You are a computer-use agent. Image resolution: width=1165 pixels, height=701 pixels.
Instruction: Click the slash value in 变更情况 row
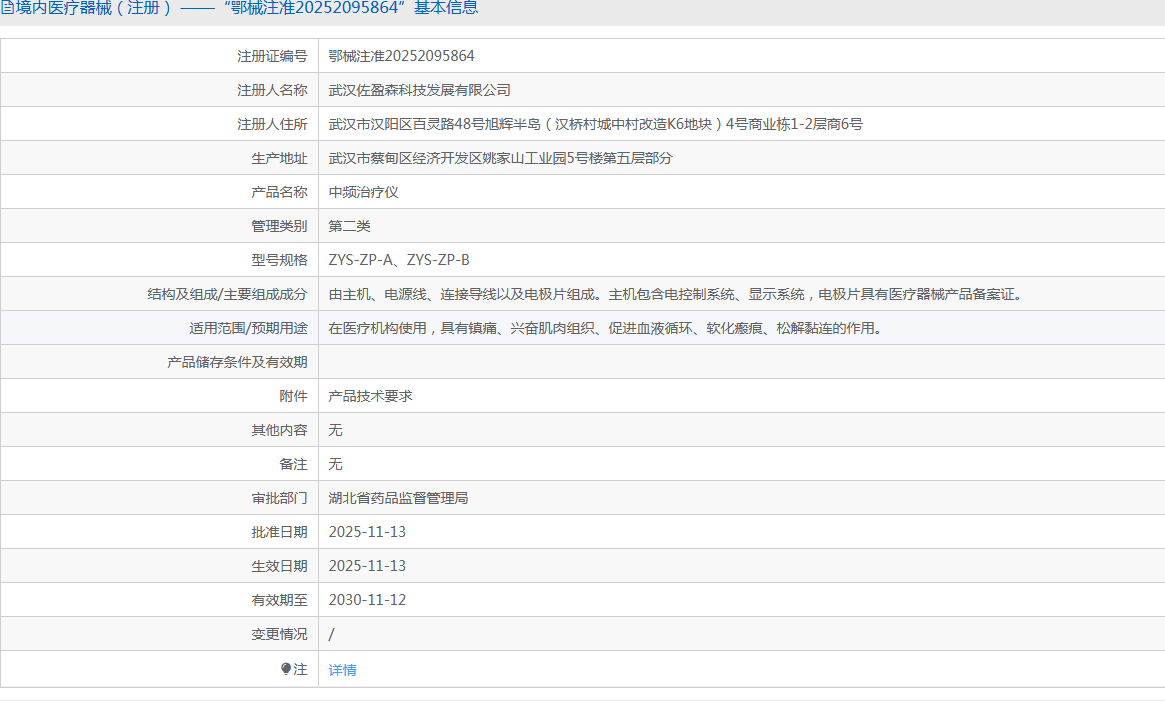point(331,634)
